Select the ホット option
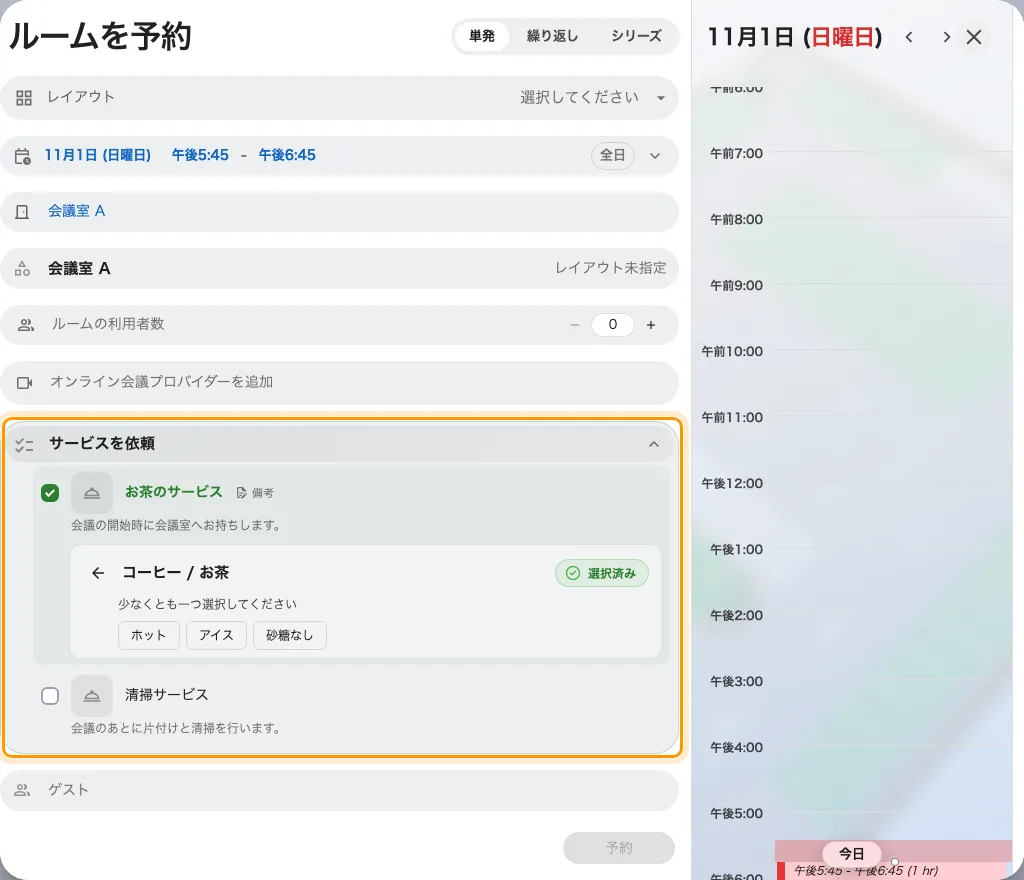 [x=149, y=635]
